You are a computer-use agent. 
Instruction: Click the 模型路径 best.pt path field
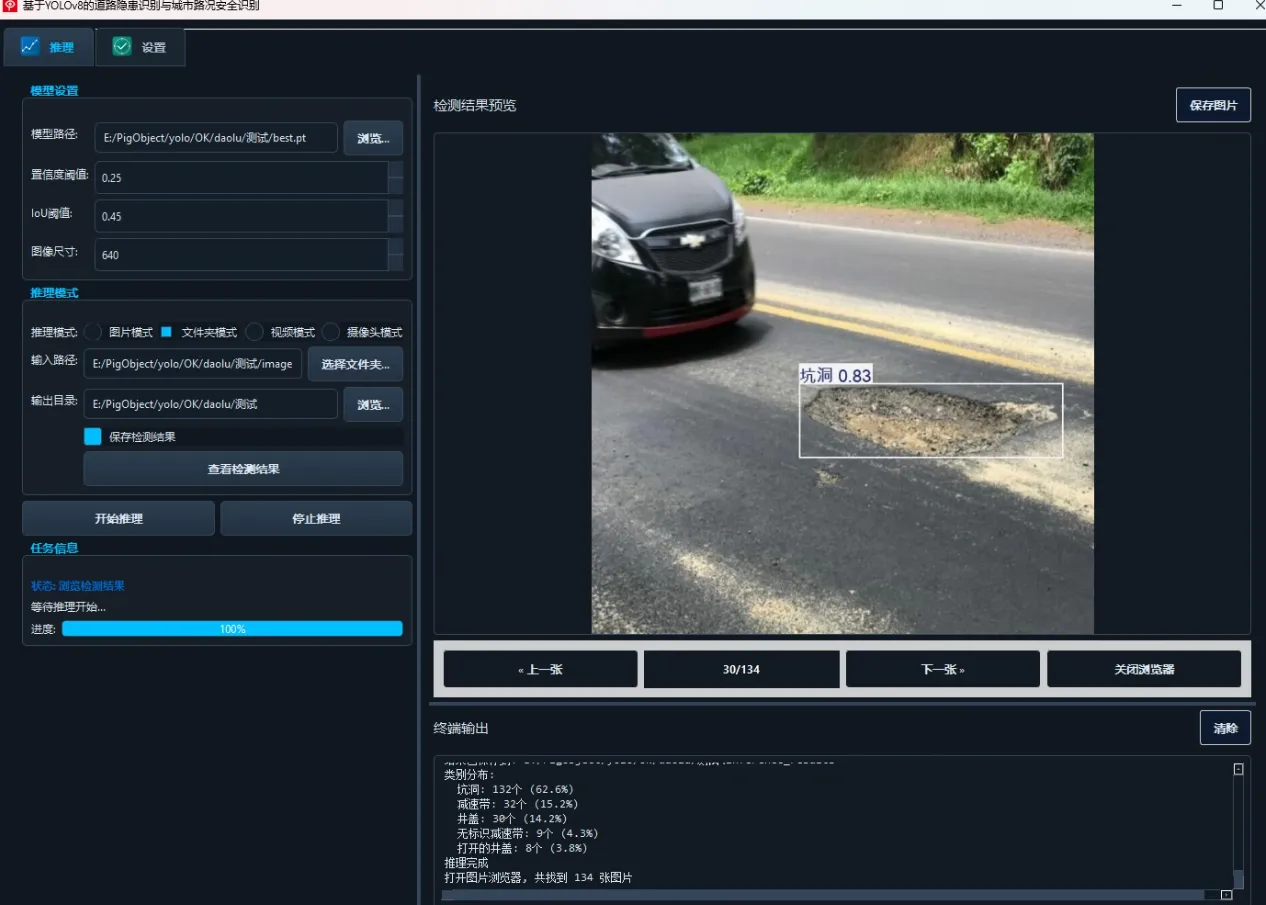click(216, 138)
